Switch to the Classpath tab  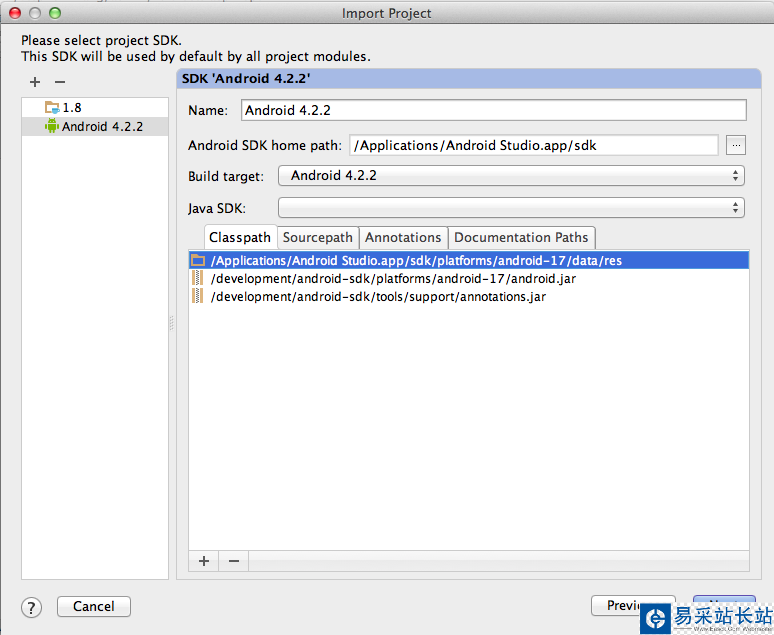(x=240, y=238)
